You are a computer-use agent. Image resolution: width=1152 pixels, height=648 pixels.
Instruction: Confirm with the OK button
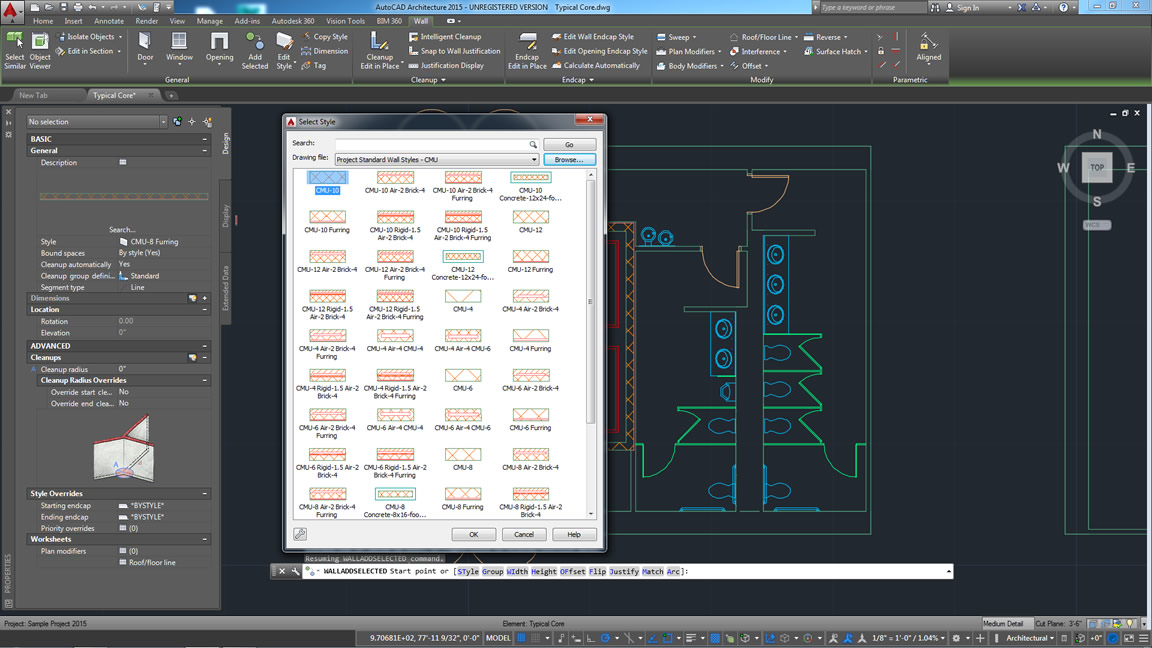[x=474, y=534]
